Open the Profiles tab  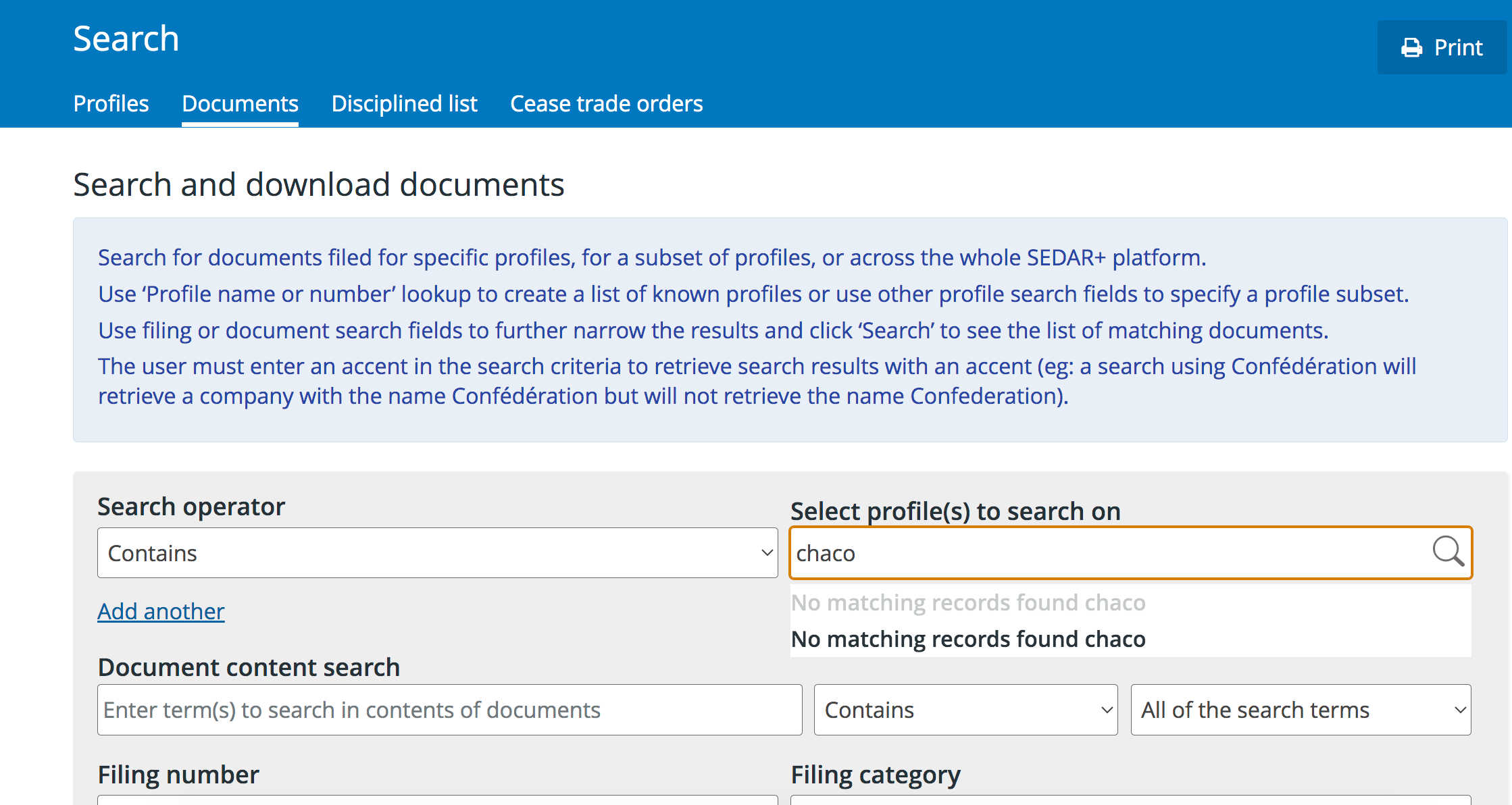(x=111, y=103)
